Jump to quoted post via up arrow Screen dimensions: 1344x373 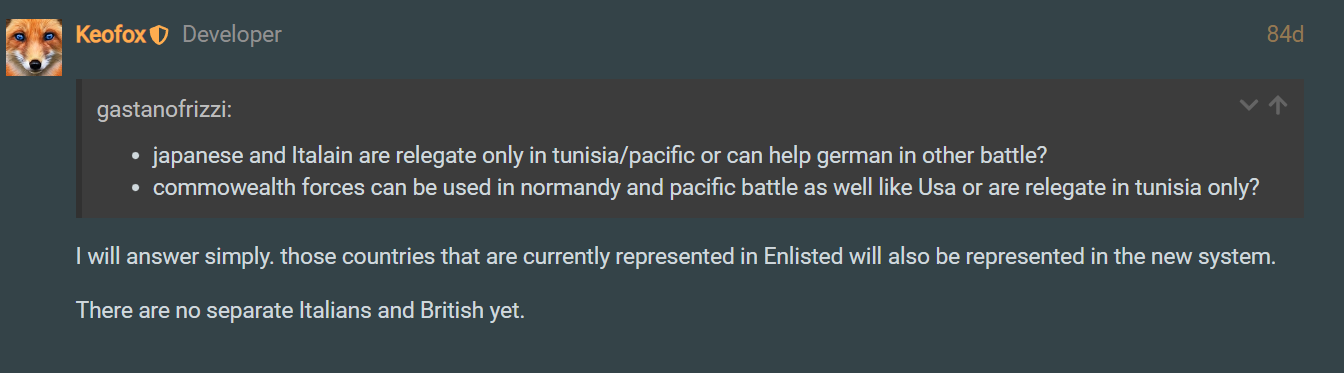1278,105
